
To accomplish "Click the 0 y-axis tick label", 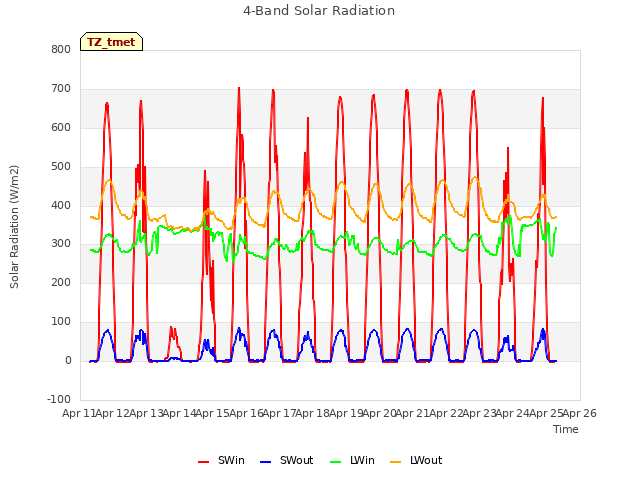I will coord(68,360).
